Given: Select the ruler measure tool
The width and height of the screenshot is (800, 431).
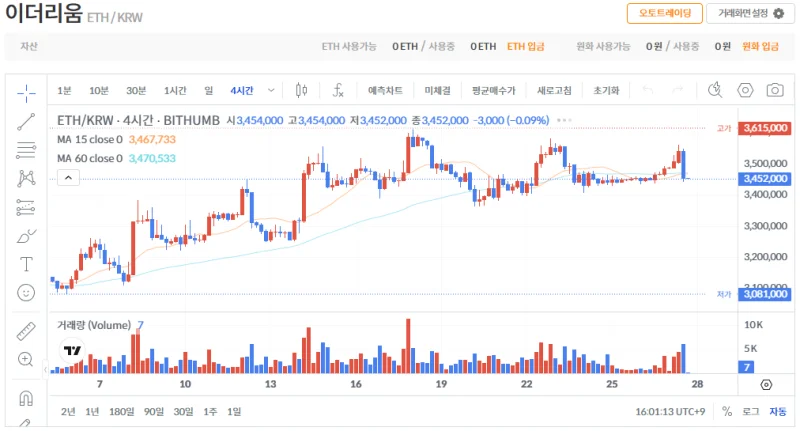Looking at the screenshot, I should pos(26,331).
